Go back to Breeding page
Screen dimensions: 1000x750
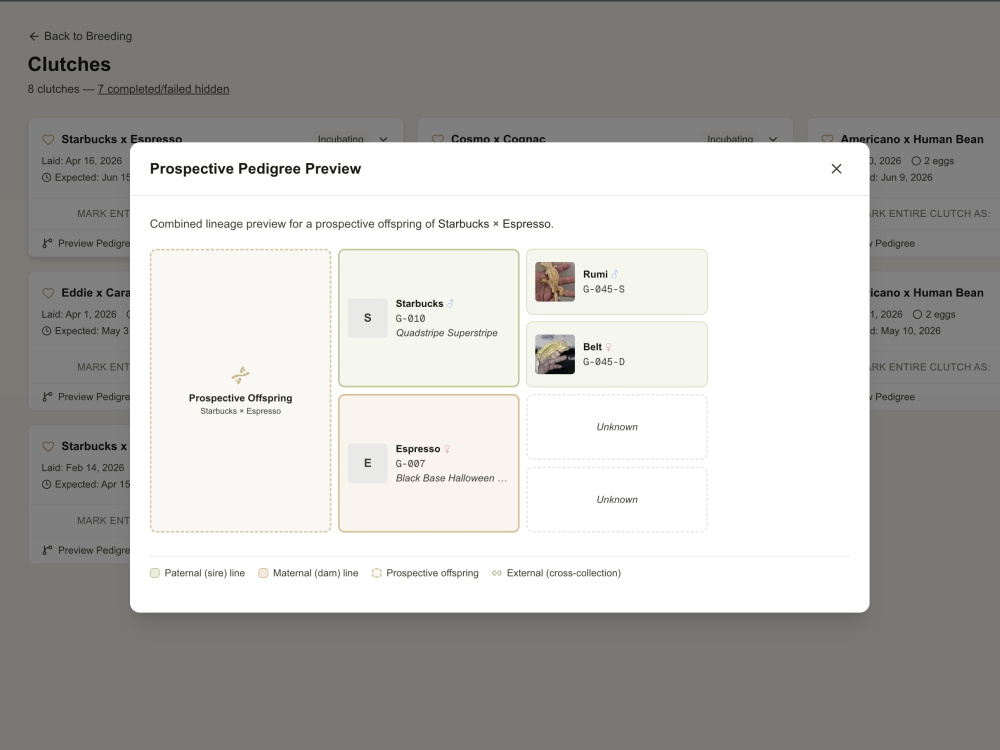click(x=80, y=36)
